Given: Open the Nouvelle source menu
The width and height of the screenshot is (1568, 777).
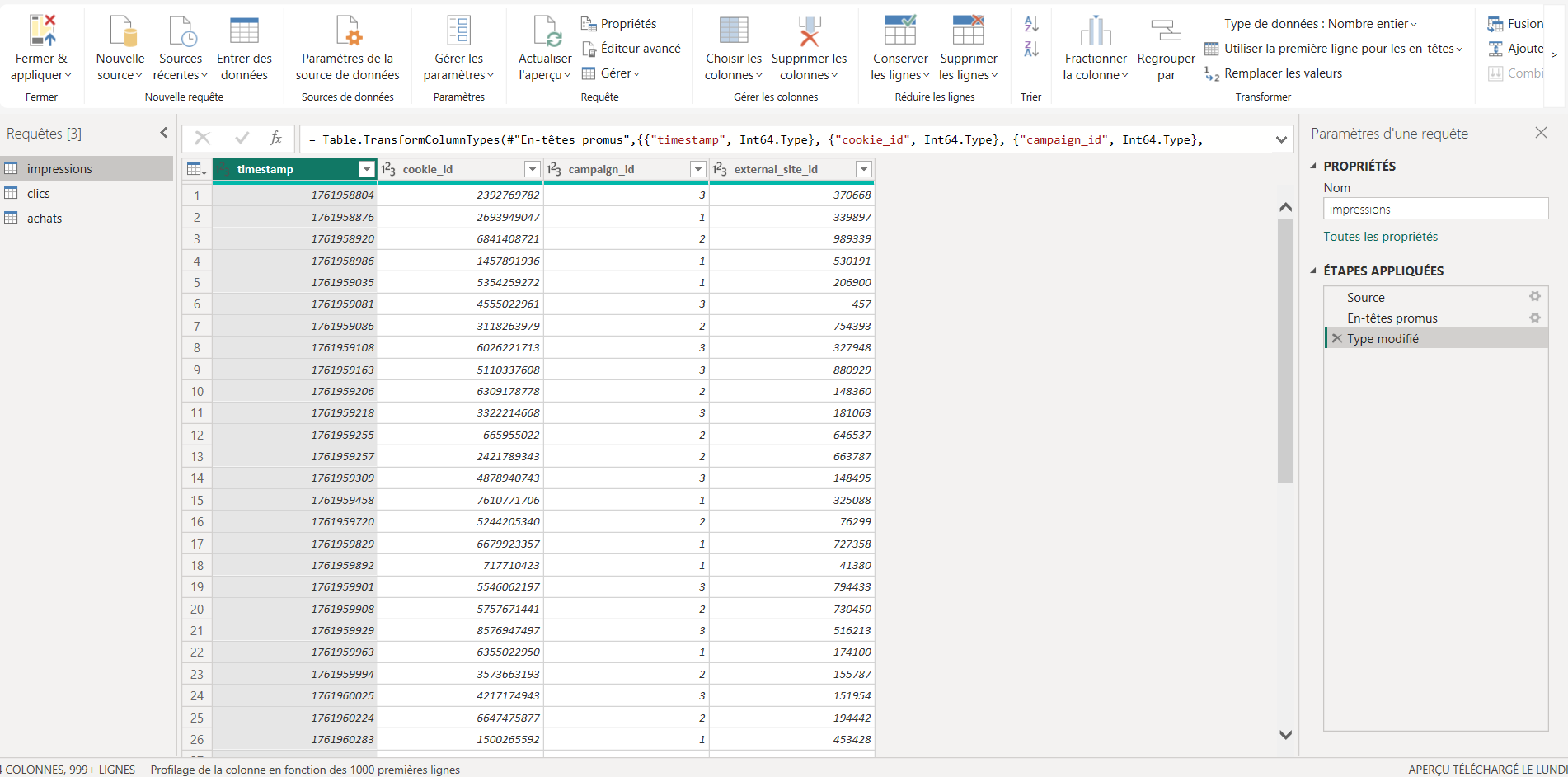Looking at the screenshot, I should pos(120,66).
